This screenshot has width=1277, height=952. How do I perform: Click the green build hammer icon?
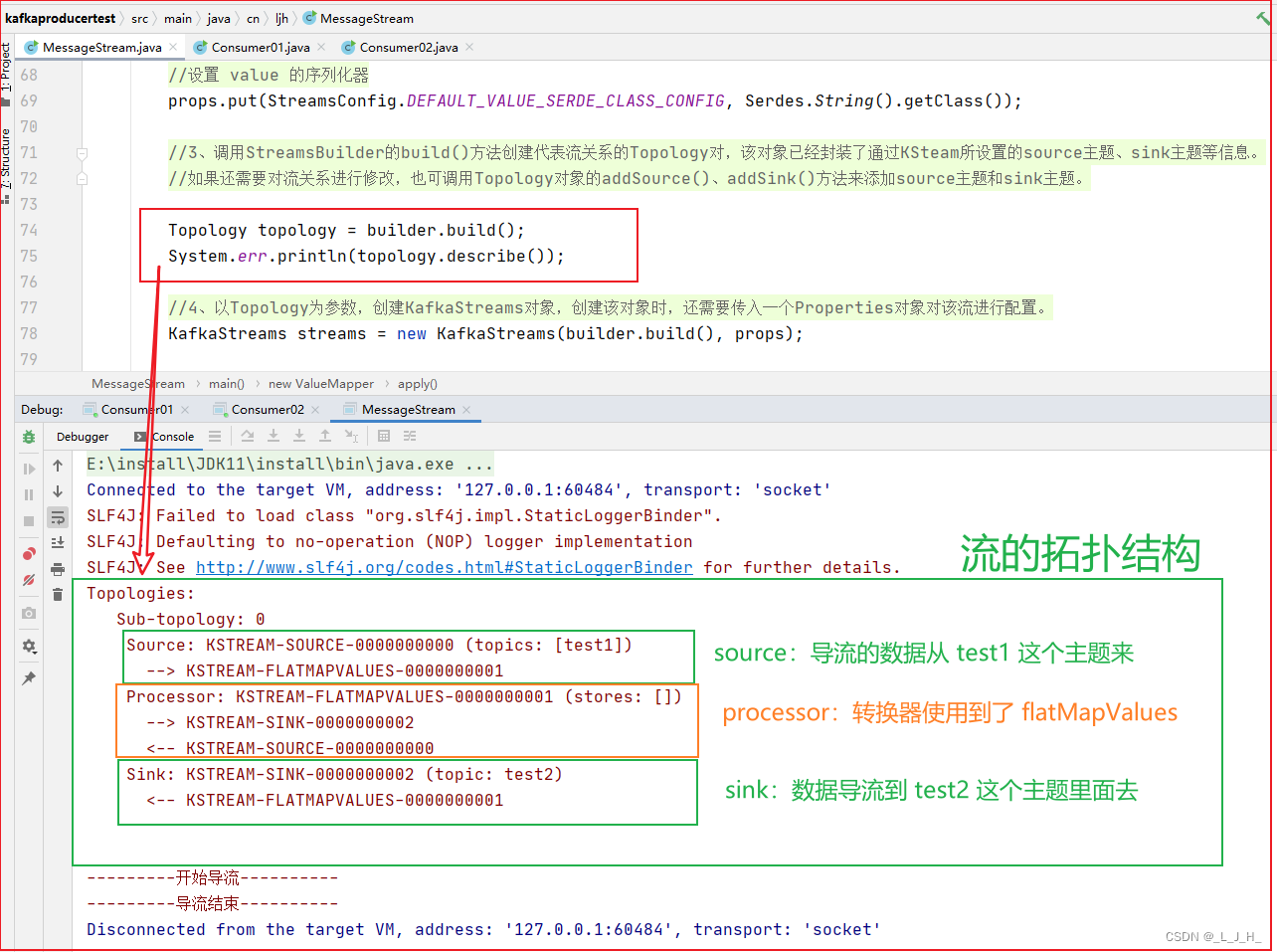point(1263,18)
